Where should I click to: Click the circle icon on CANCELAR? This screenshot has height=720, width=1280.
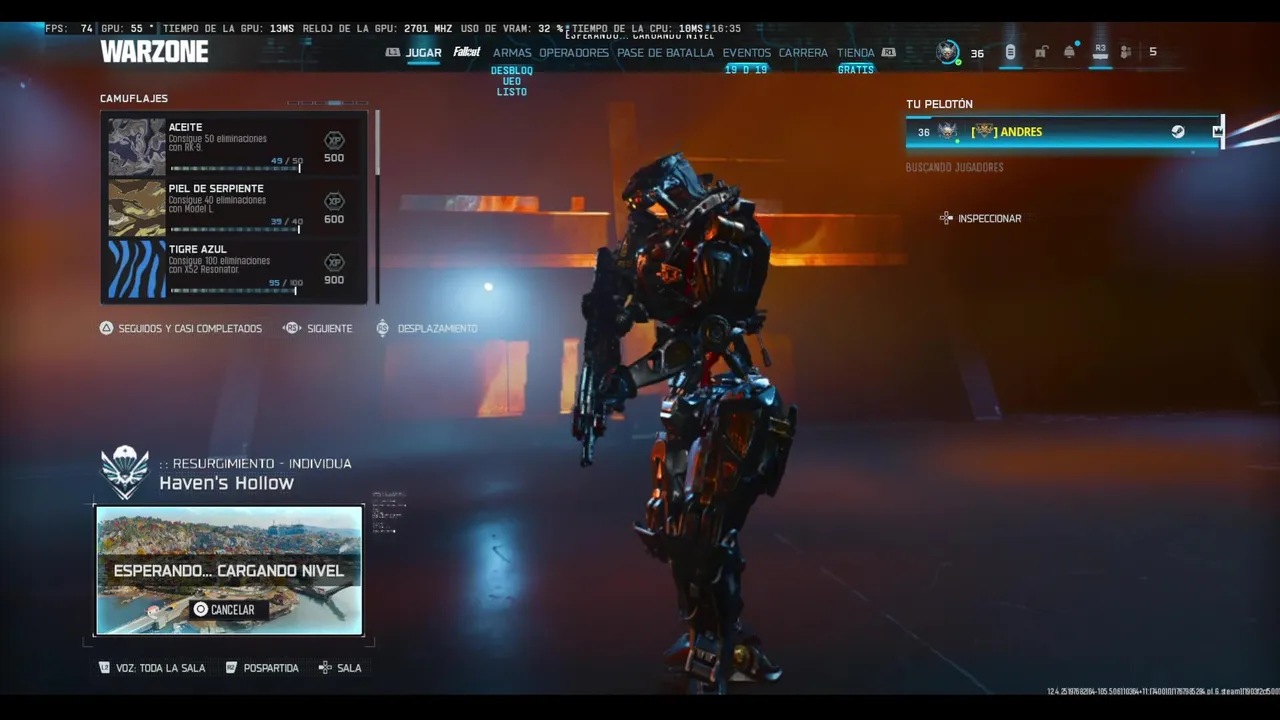pyautogui.click(x=201, y=609)
